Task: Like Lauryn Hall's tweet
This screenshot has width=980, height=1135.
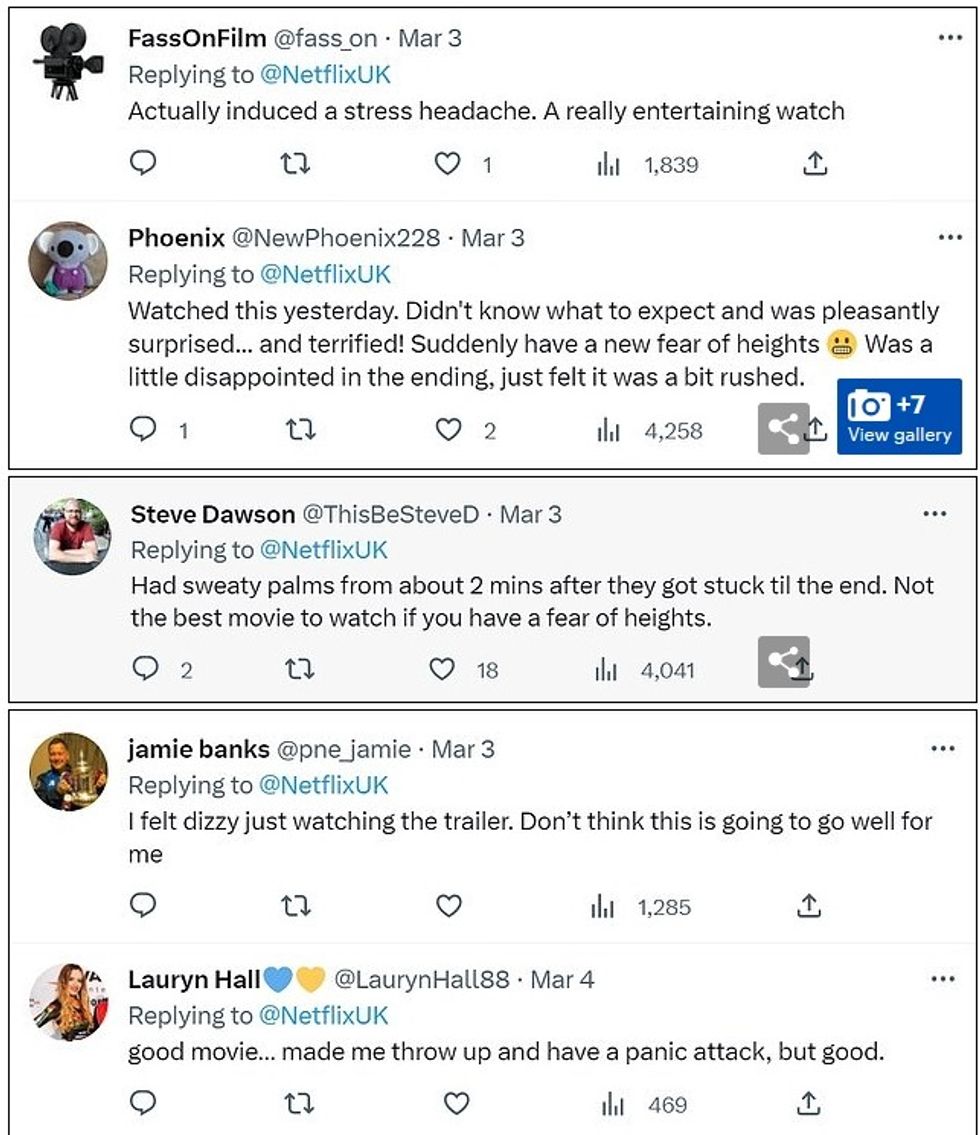Action: pyautogui.click(x=456, y=1104)
